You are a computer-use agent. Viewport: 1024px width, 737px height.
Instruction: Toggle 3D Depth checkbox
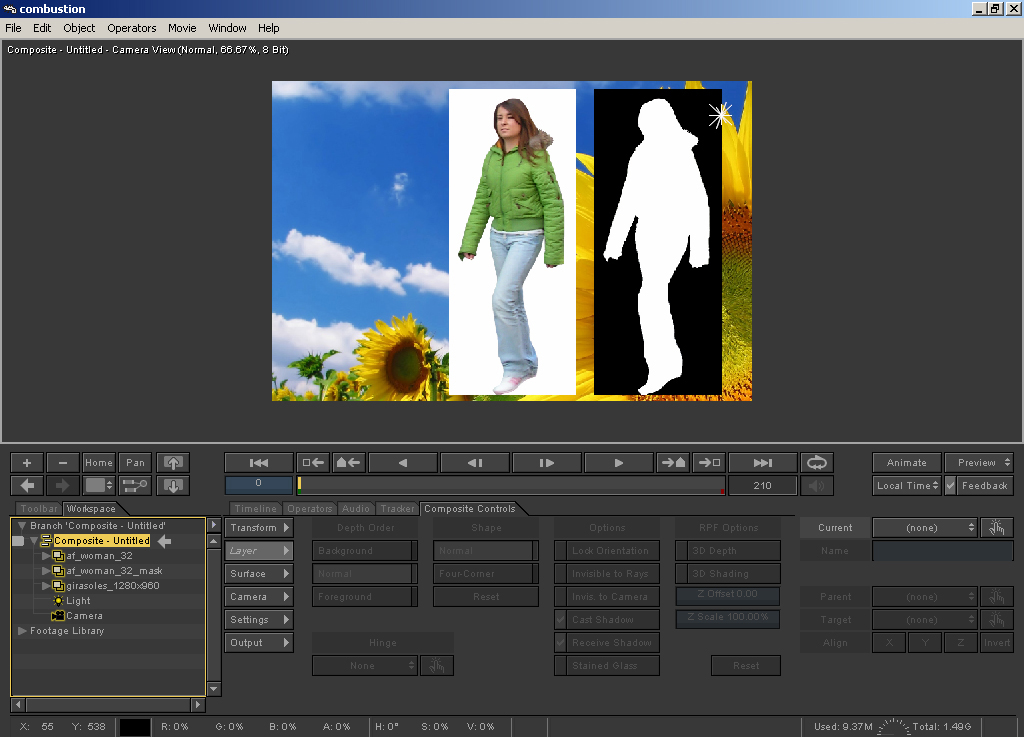[681, 550]
